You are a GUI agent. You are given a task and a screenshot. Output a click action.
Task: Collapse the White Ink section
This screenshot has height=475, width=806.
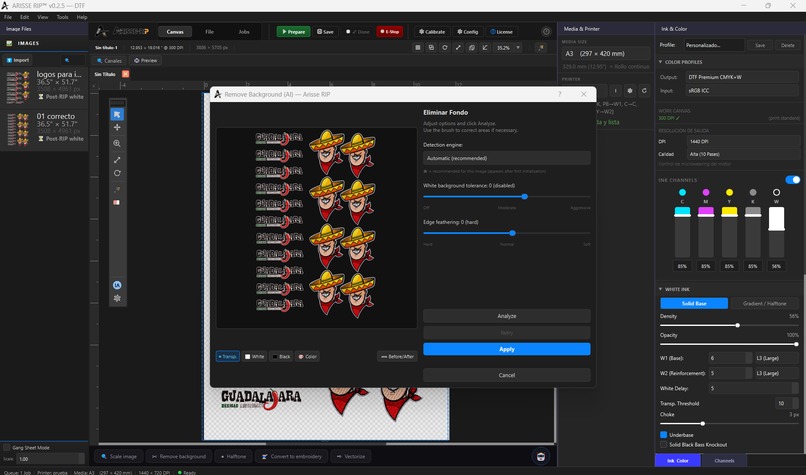coord(661,289)
